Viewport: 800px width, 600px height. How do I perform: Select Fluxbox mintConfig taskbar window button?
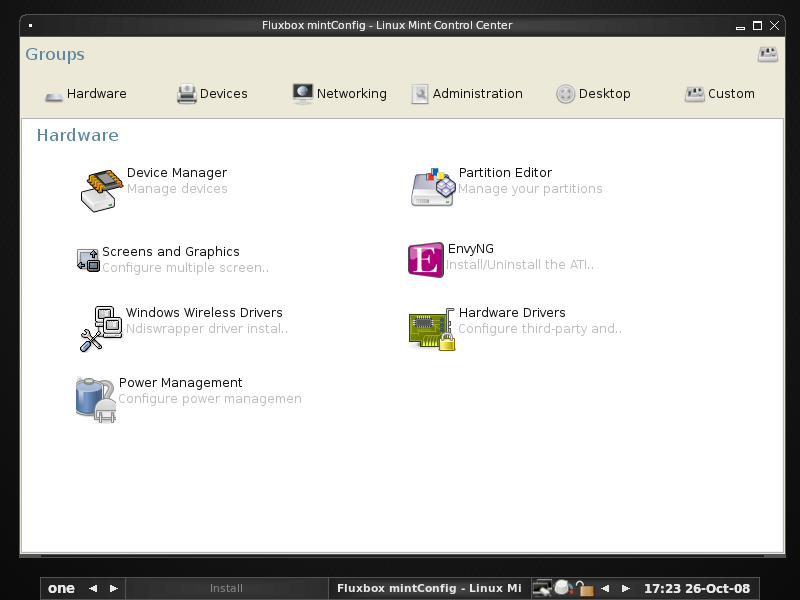[x=428, y=589]
